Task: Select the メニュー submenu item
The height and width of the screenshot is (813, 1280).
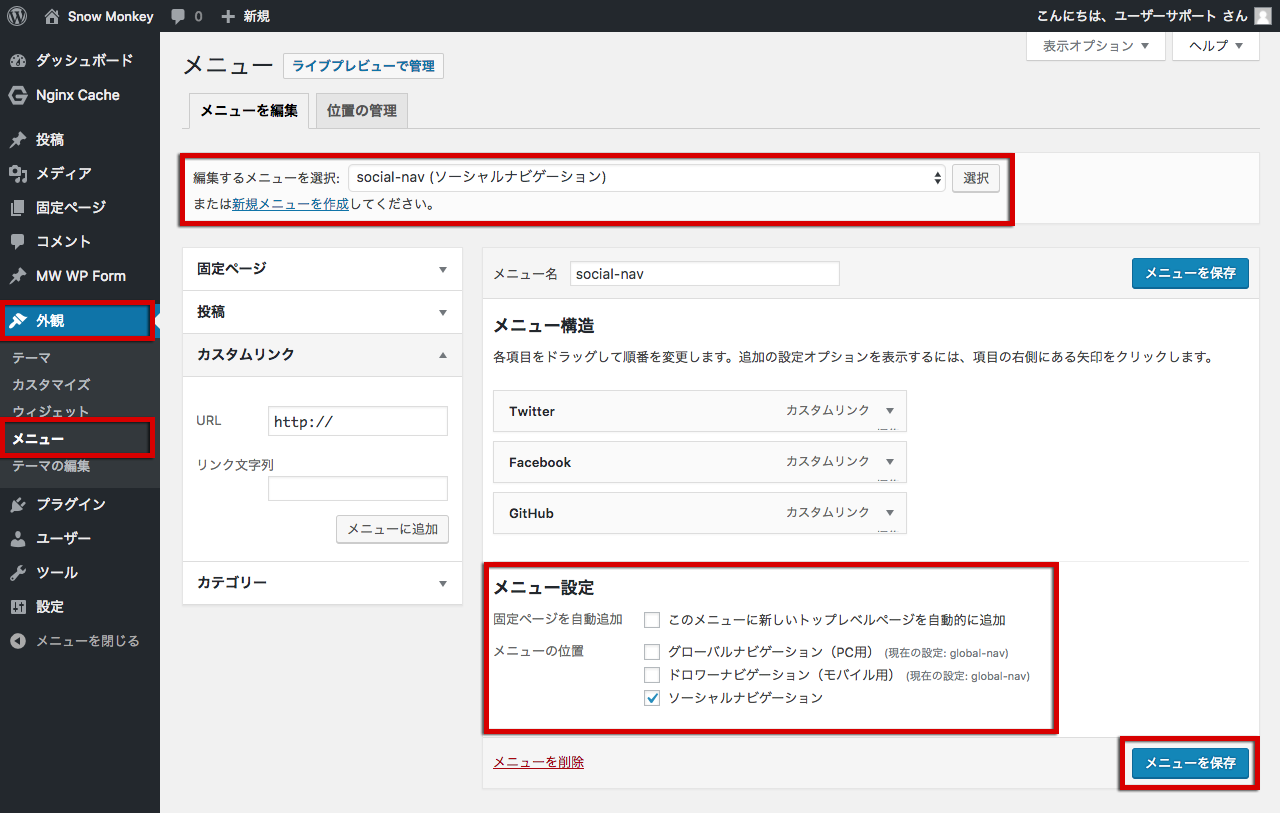Action: click(x=38, y=439)
